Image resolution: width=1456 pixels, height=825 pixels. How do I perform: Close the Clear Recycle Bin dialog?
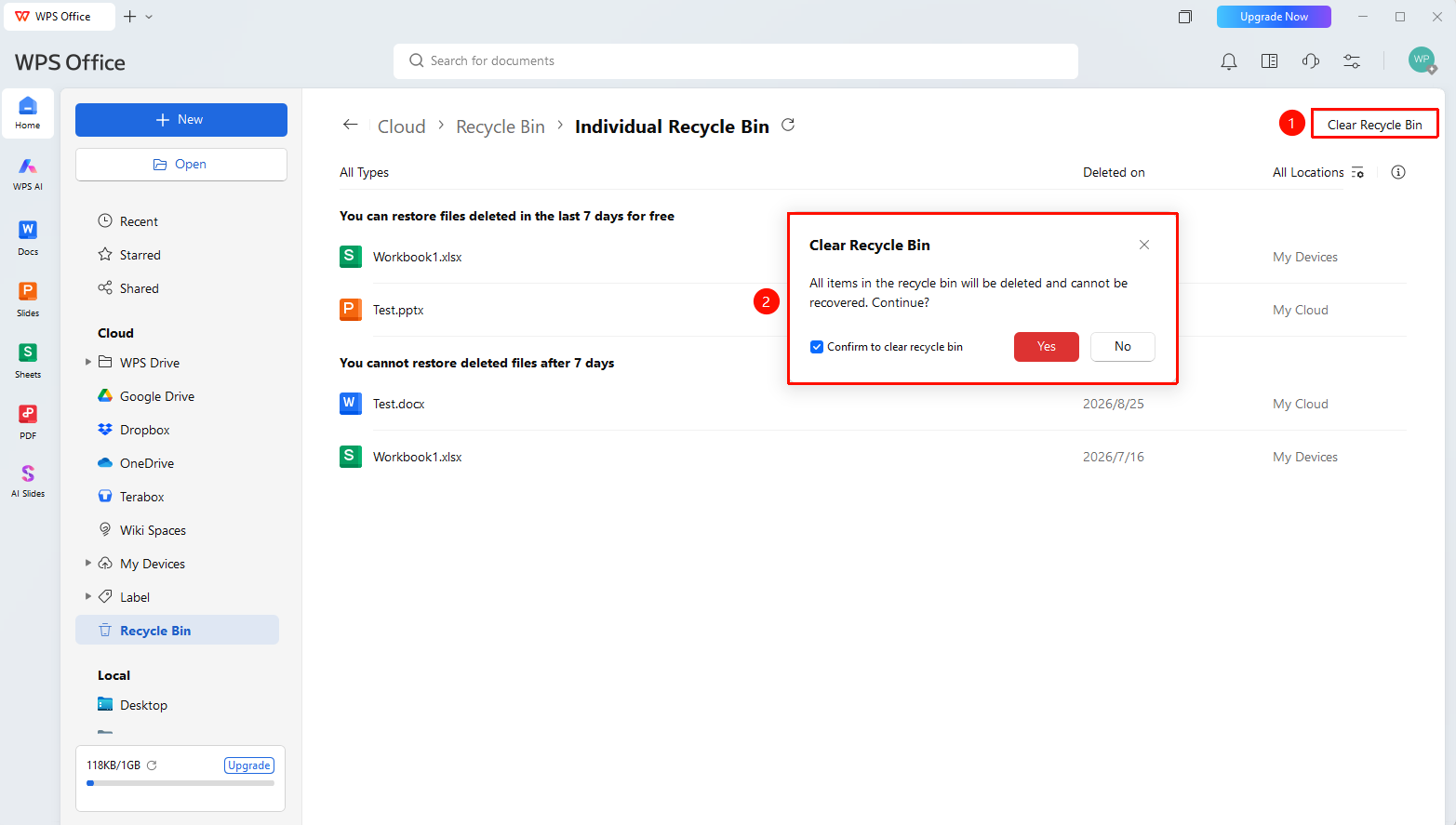1144,245
